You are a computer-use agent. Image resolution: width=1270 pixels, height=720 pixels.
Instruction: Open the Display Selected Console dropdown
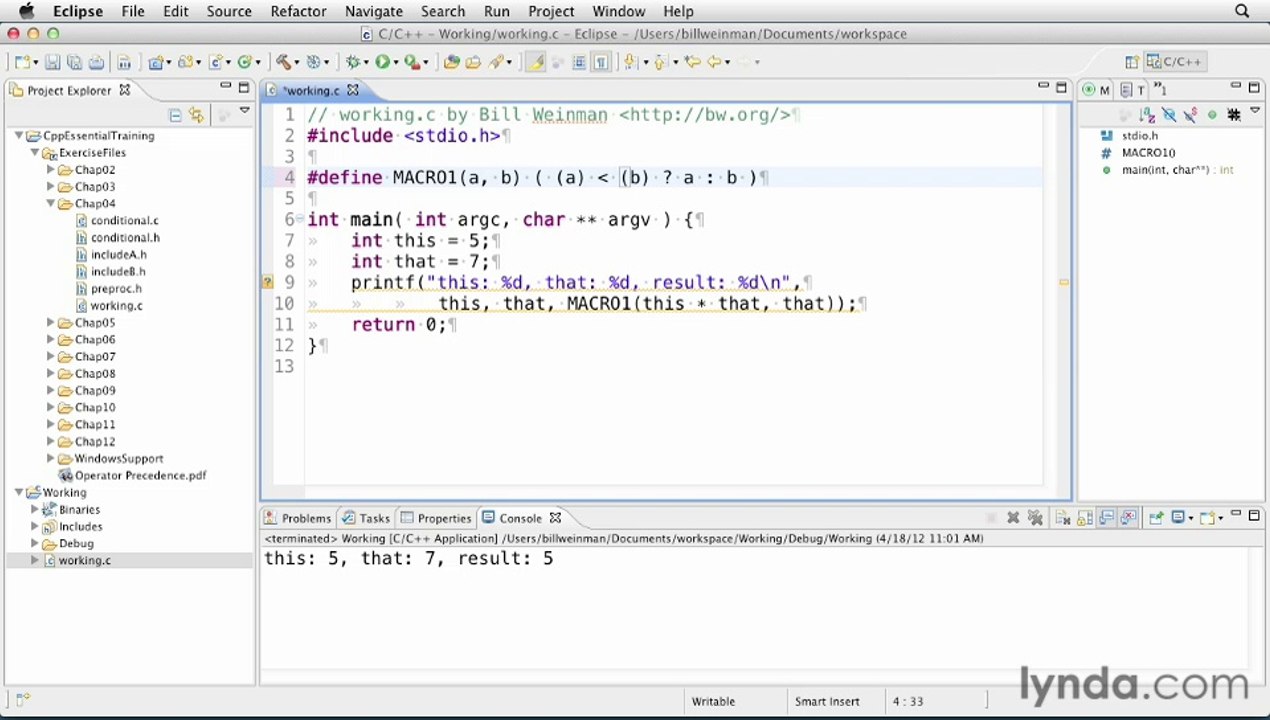[x=1192, y=518]
